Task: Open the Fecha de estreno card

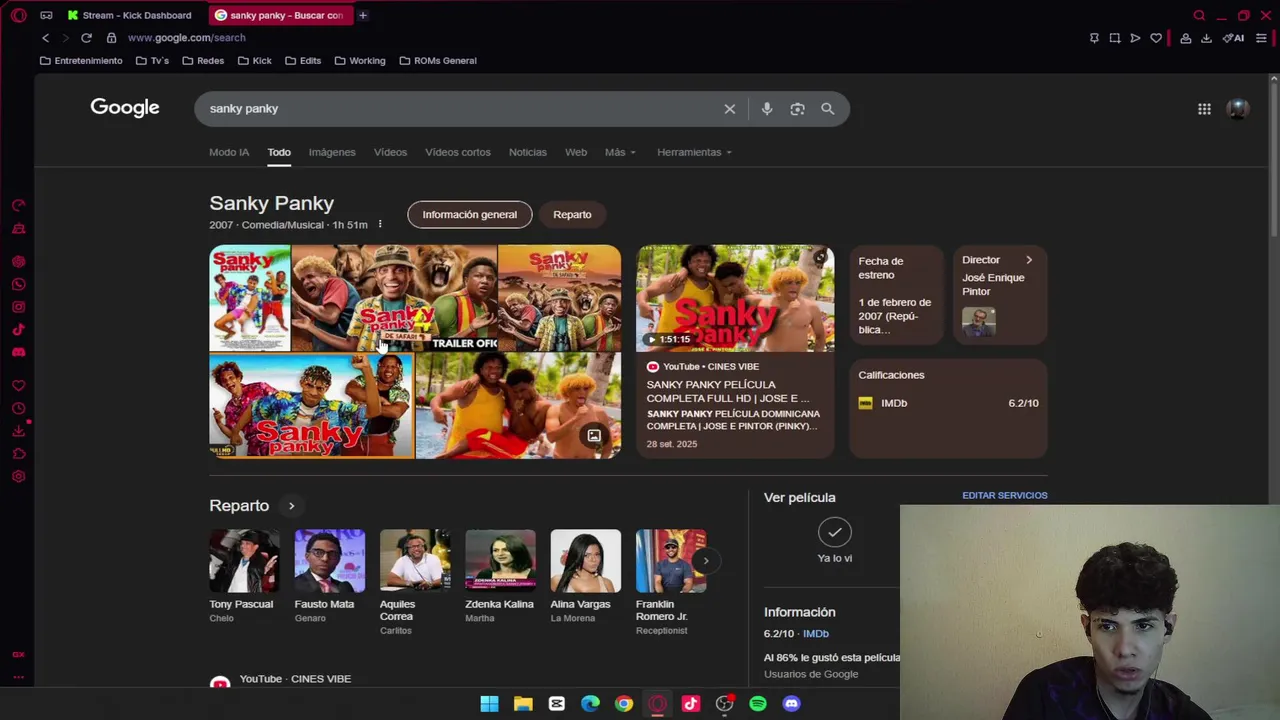Action: 896,296
